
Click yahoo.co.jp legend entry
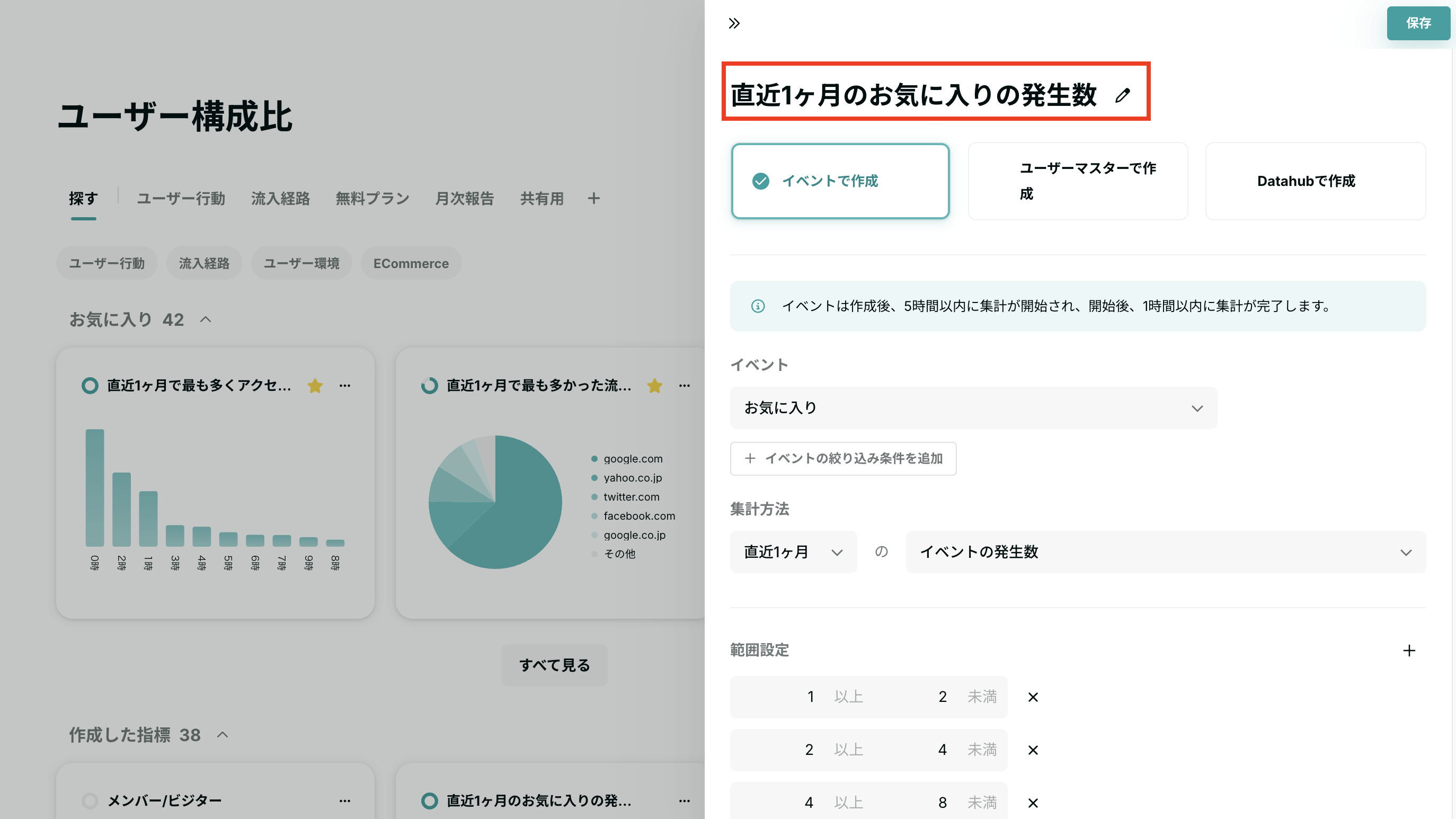(626, 478)
